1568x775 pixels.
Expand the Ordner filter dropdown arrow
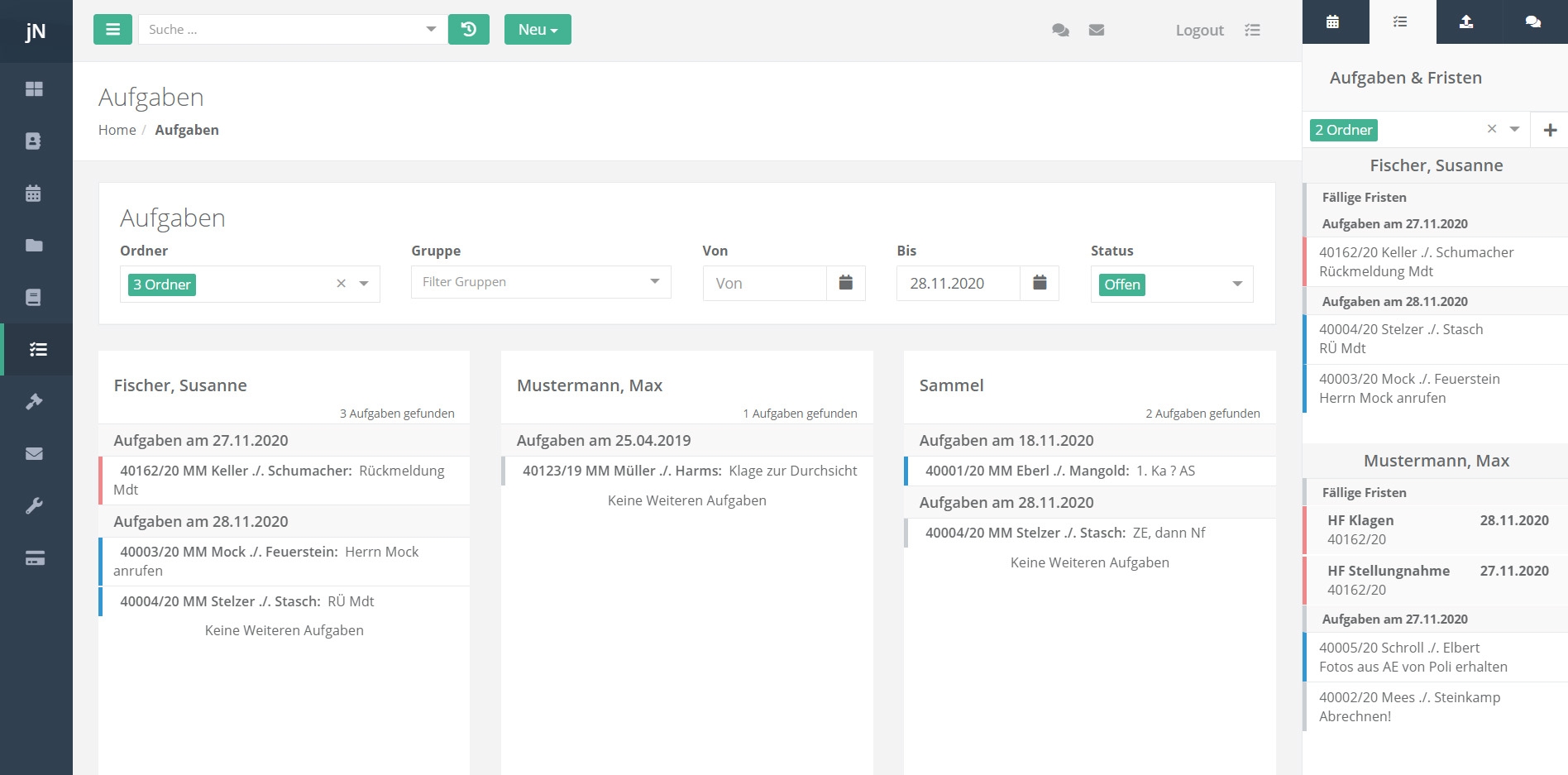364,284
